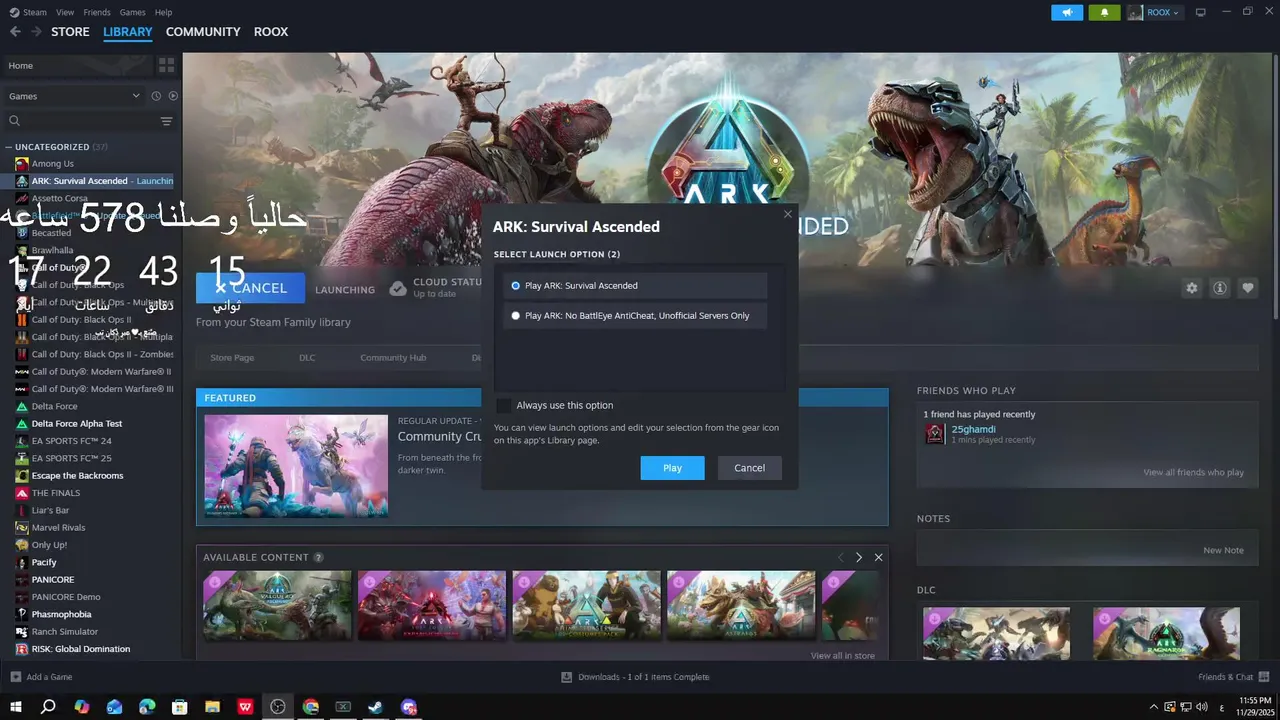Cancel the game launch with CANCEL button
Viewport: 1280px width, 720px height.
250,288
